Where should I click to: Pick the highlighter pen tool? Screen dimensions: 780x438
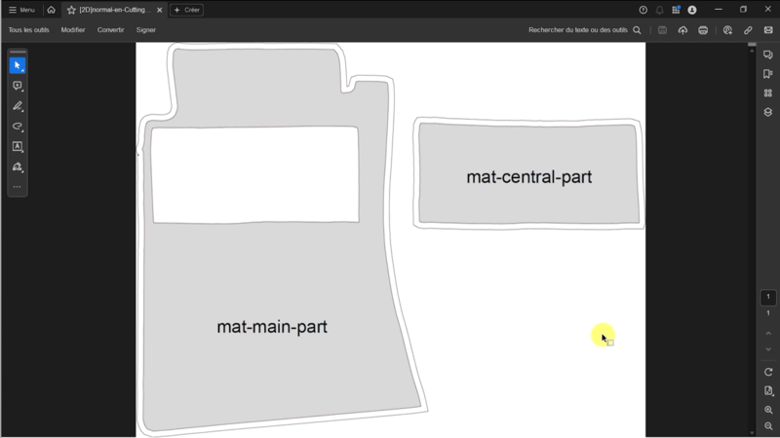click(17, 106)
